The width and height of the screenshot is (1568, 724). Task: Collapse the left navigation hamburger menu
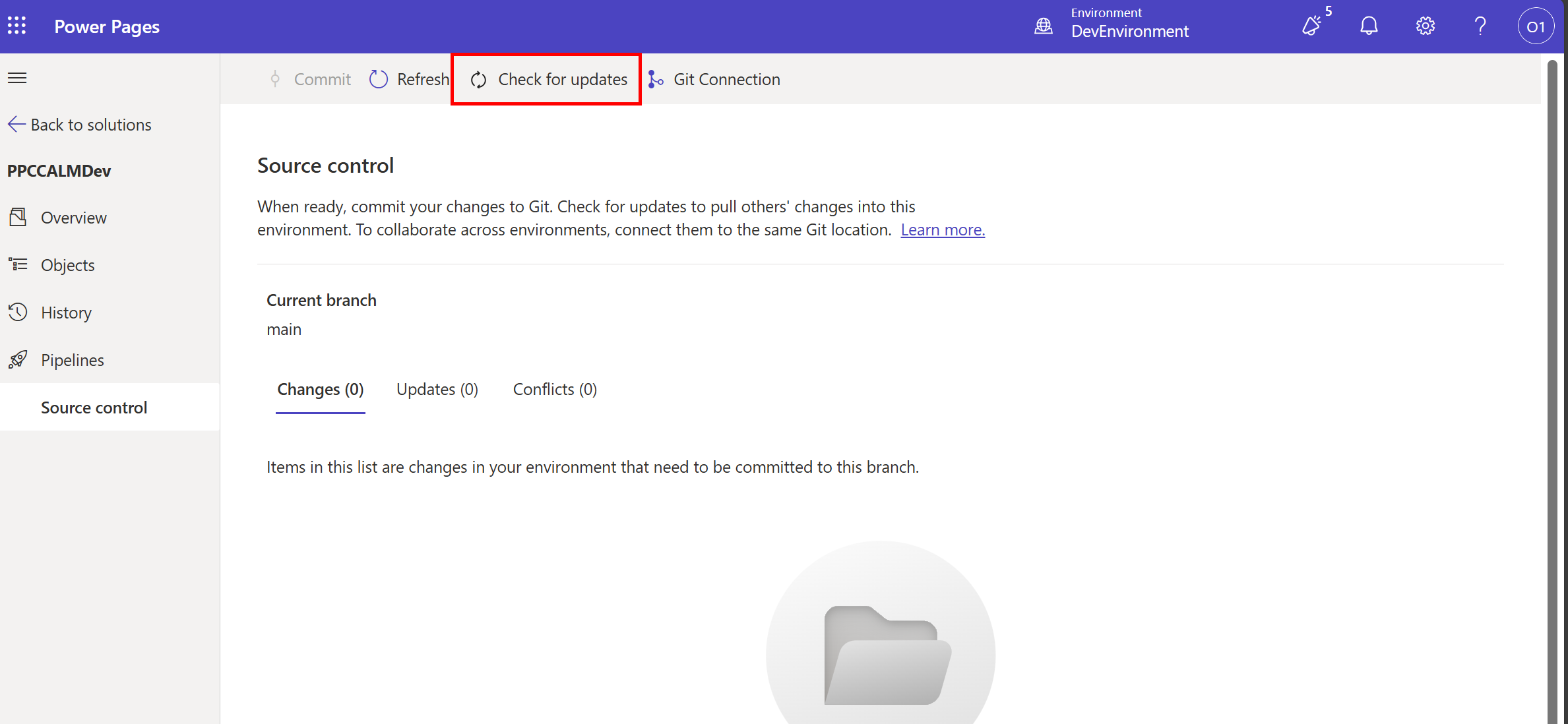pos(17,78)
